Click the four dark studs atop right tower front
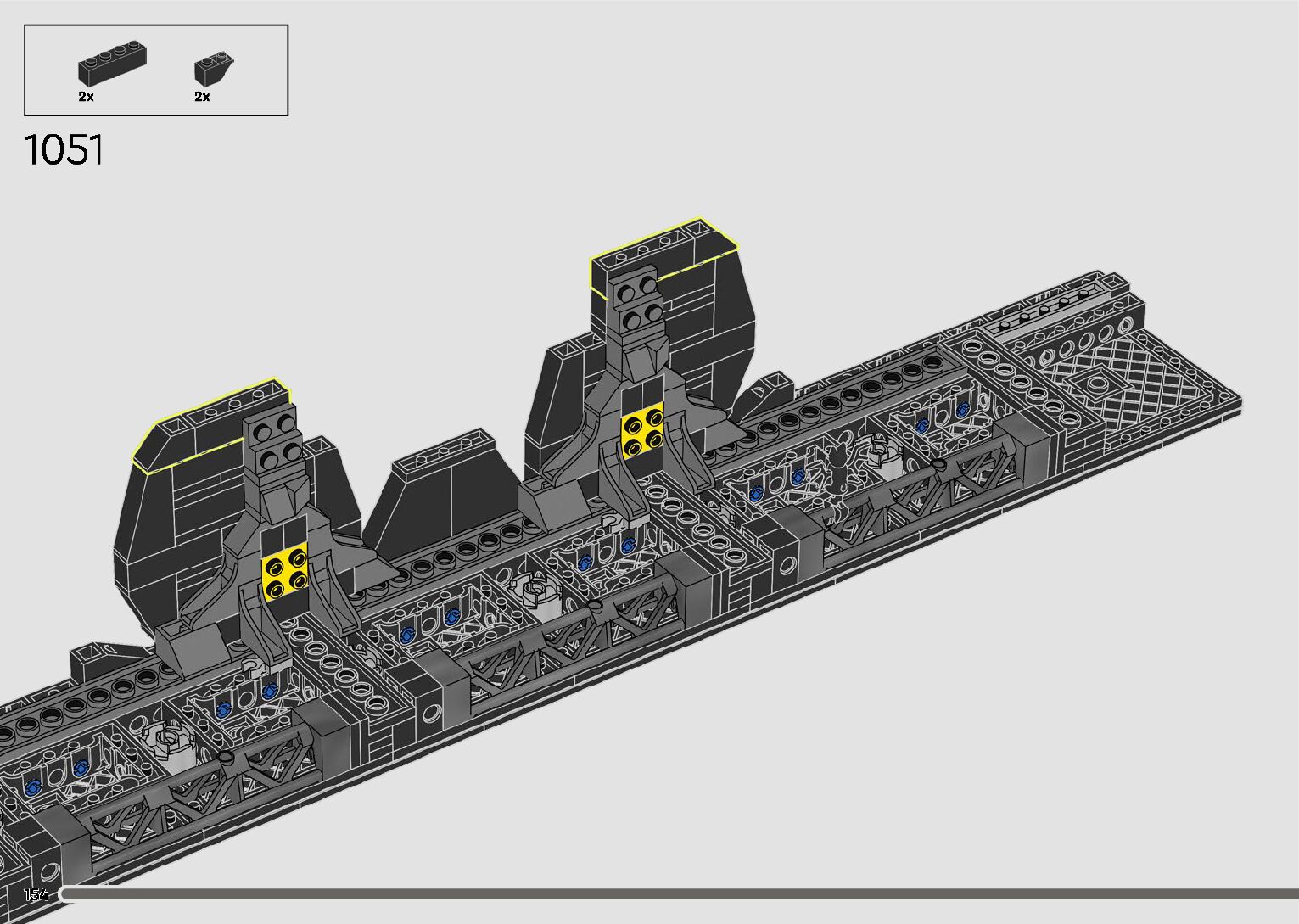Image resolution: width=1299 pixels, height=924 pixels. (637, 303)
